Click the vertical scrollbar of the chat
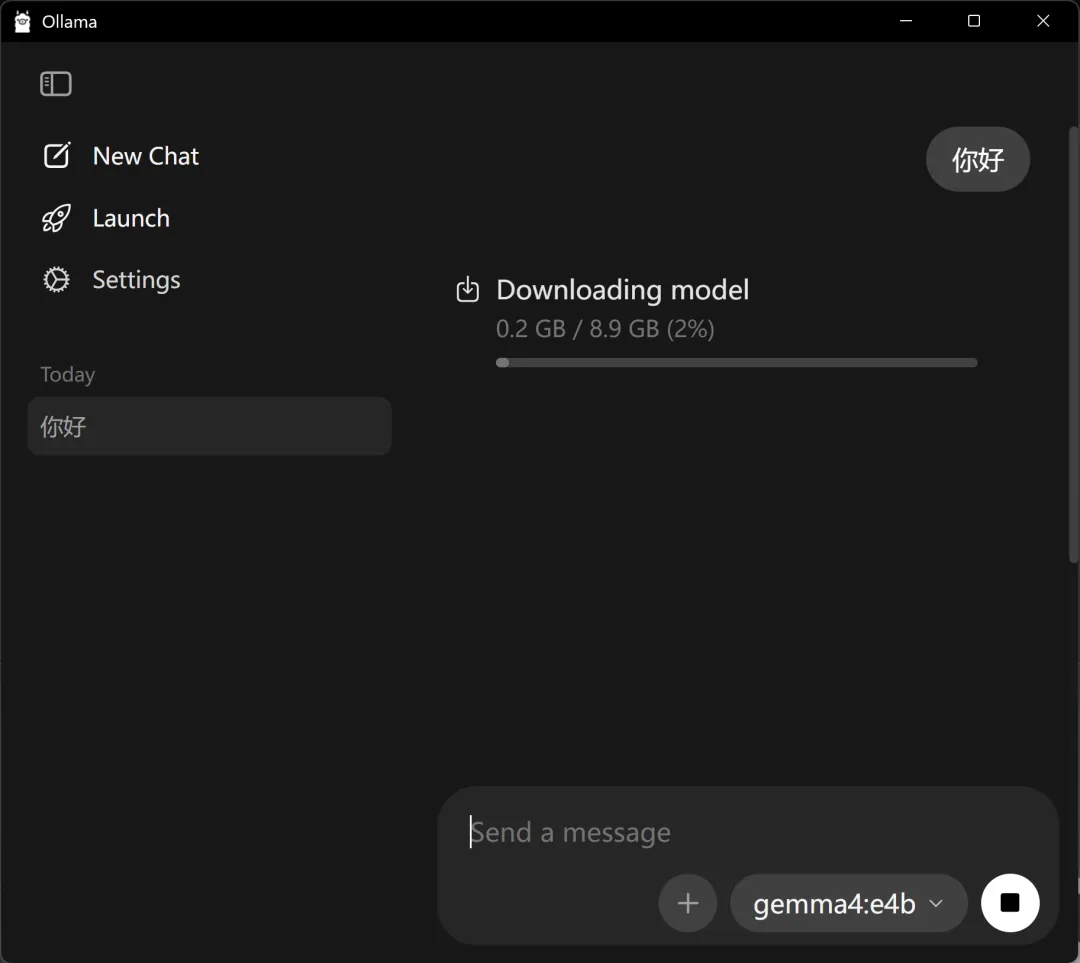 (x=1073, y=344)
